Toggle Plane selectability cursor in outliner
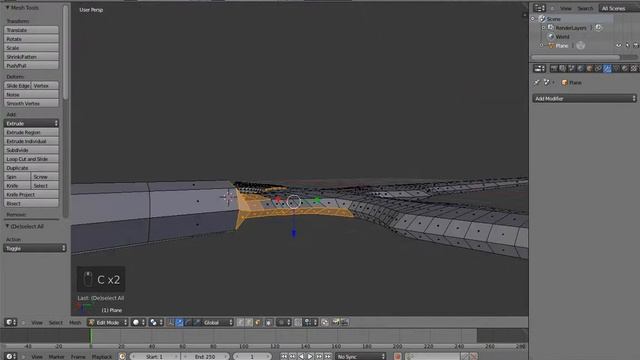The width and height of the screenshot is (640, 360). 627,45
